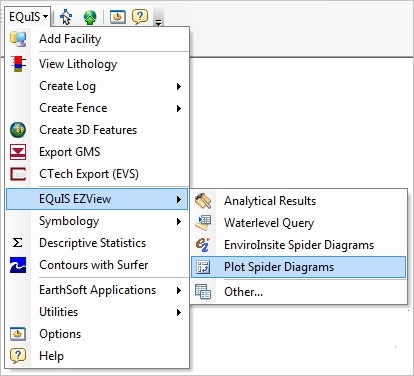
Task: Open the toolbar overflow options arrow
Action: 158,22
